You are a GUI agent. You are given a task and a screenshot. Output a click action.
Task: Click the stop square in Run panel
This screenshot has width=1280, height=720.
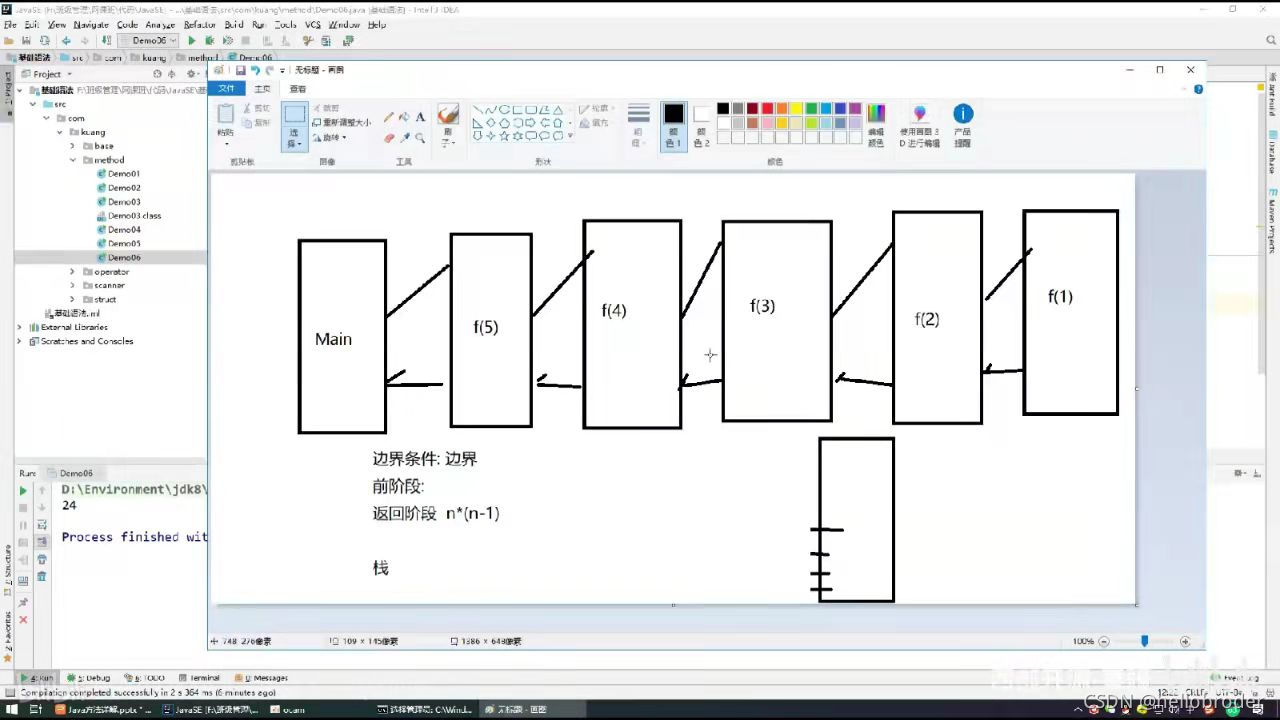pyautogui.click(x=23, y=508)
